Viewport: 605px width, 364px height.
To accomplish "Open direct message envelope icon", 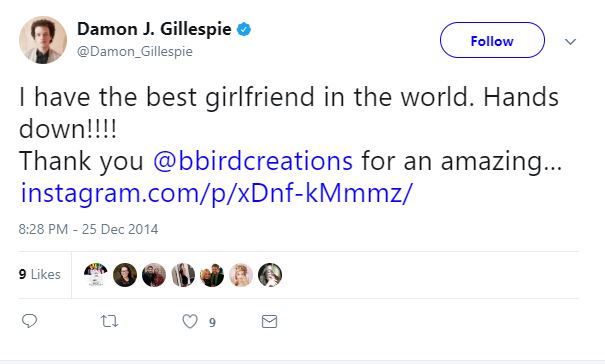I will pyautogui.click(x=269, y=321).
